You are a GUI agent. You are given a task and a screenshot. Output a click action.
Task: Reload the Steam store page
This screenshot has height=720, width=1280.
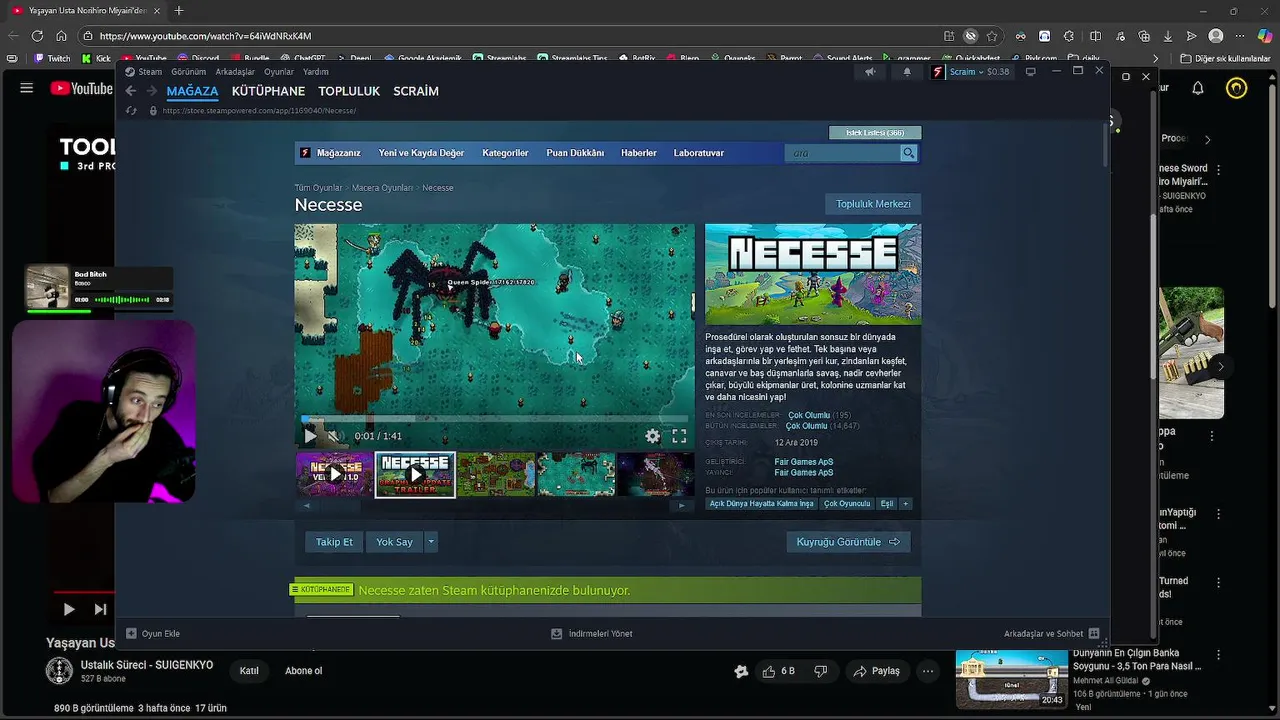(x=131, y=110)
